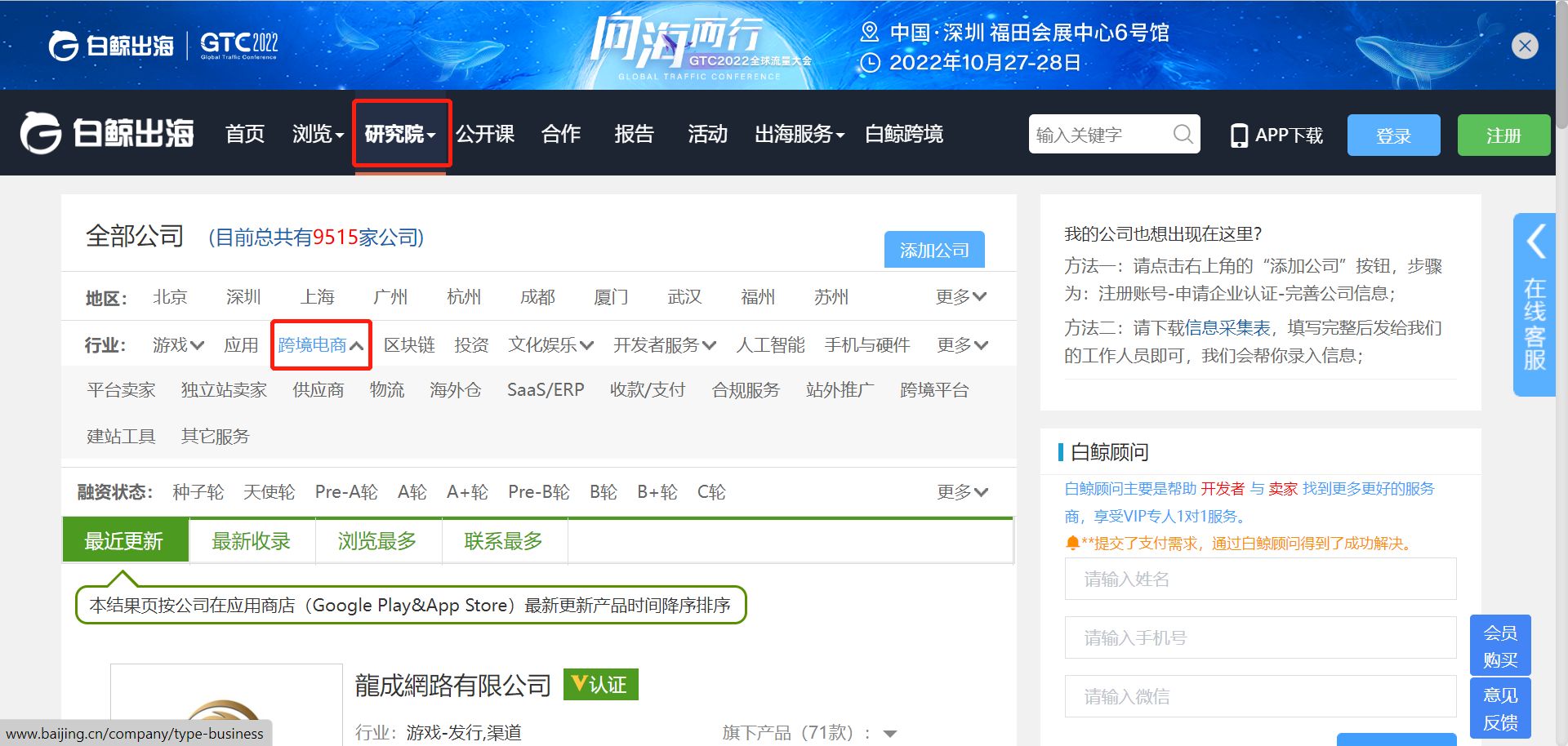Choose 海外仓 sub-category
Image resolution: width=1568 pixels, height=746 pixels.
pyautogui.click(x=455, y=390)
